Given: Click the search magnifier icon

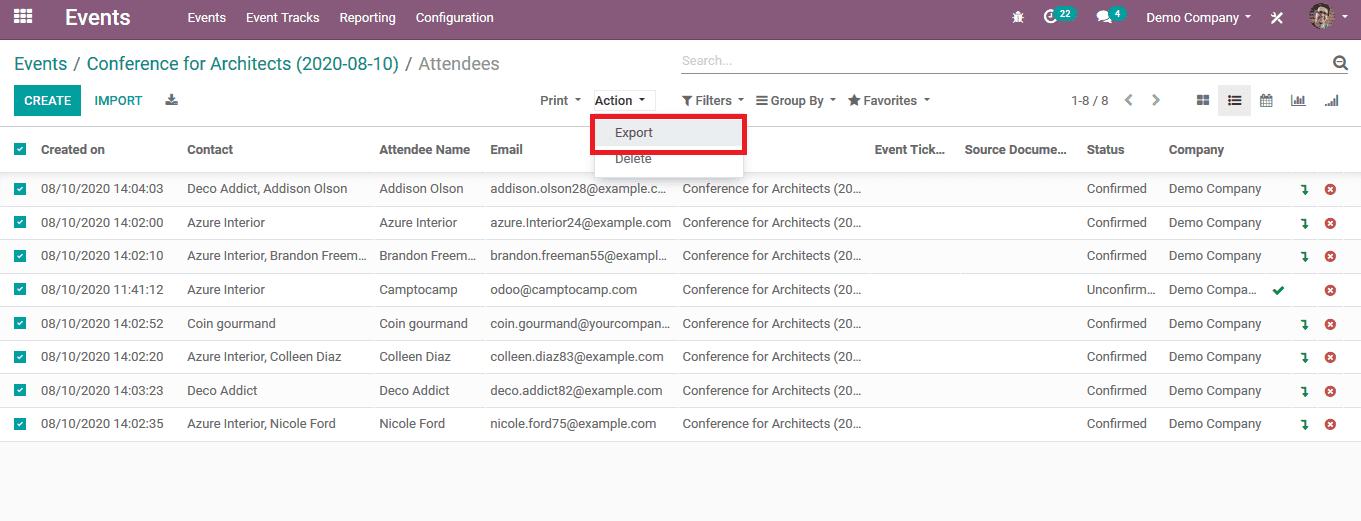Looking at the screenshot, I should pyautogui.click(x=1340, y=63).
